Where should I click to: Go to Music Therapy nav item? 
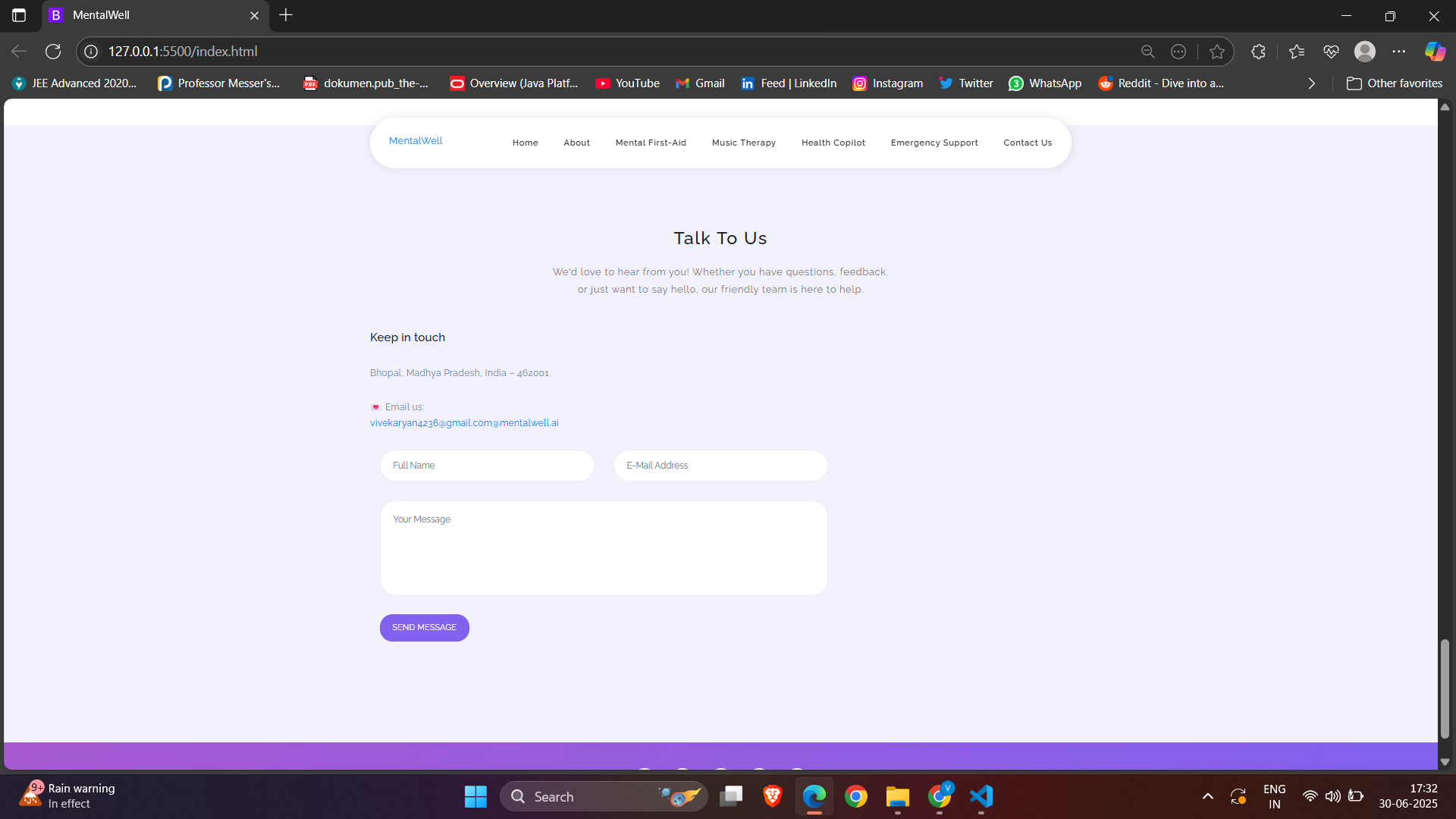point(743,143)
